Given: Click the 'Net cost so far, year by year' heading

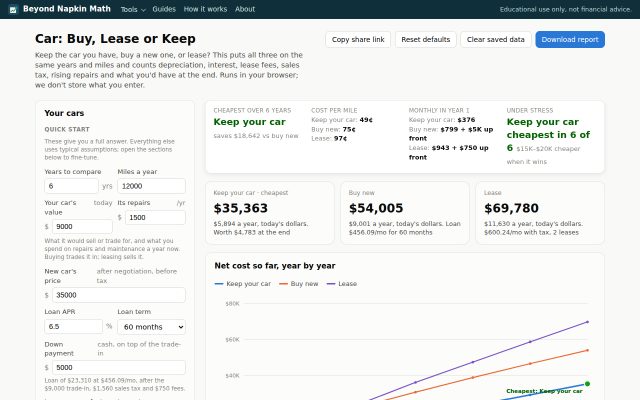Looking at the screenshot, I should [275, 266].
